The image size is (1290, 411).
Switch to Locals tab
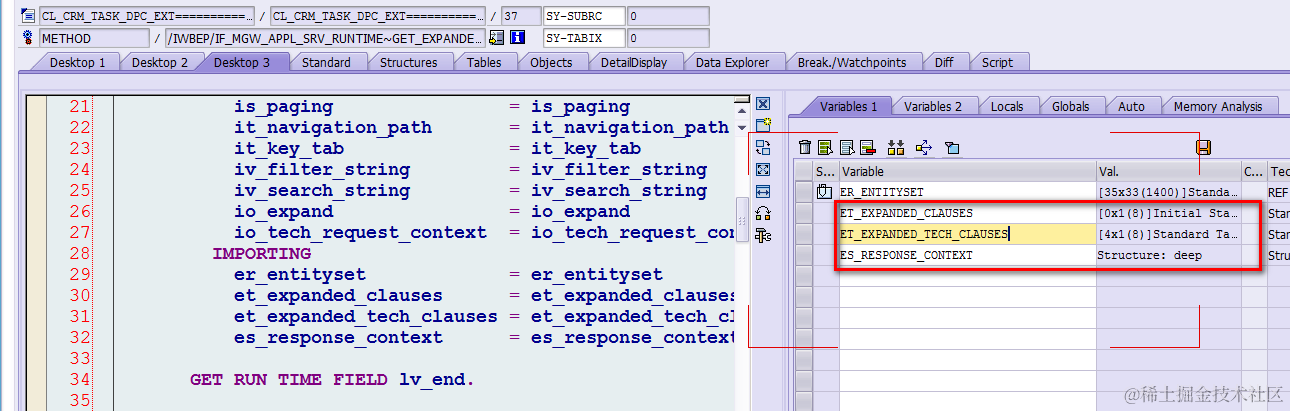tap(1007, 106)
